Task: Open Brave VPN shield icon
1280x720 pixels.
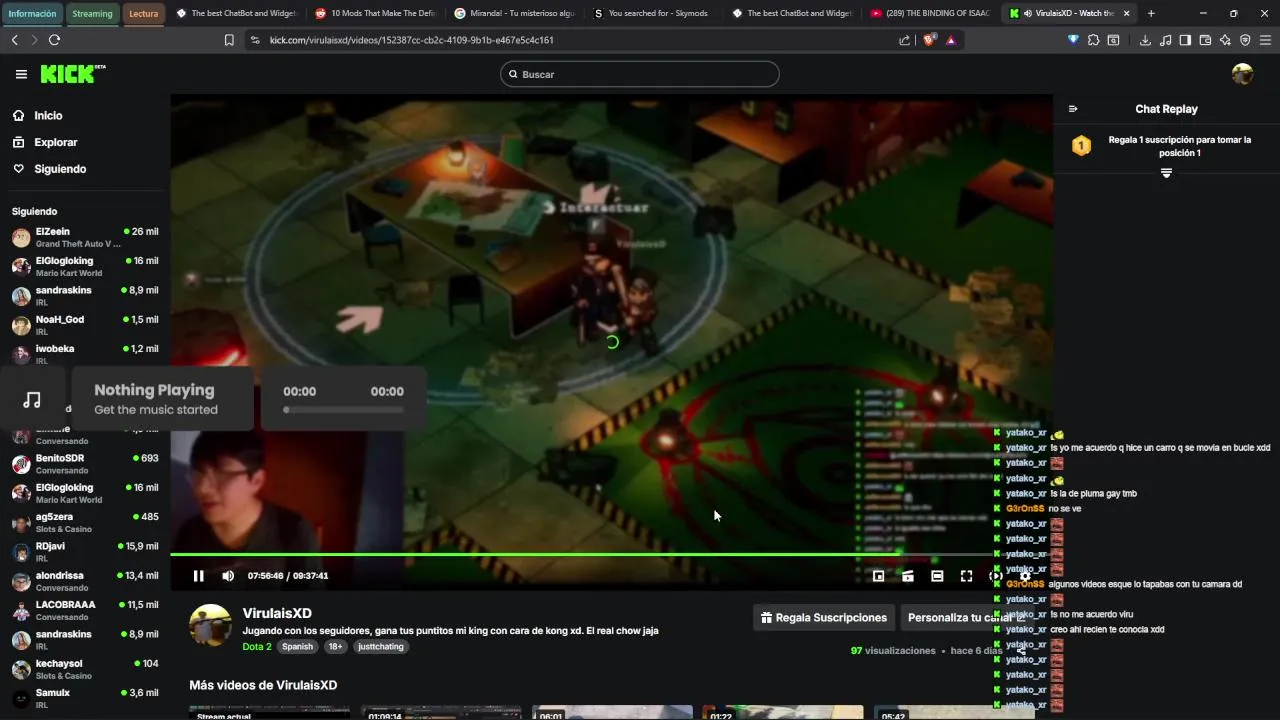Action: (1245, 40)
